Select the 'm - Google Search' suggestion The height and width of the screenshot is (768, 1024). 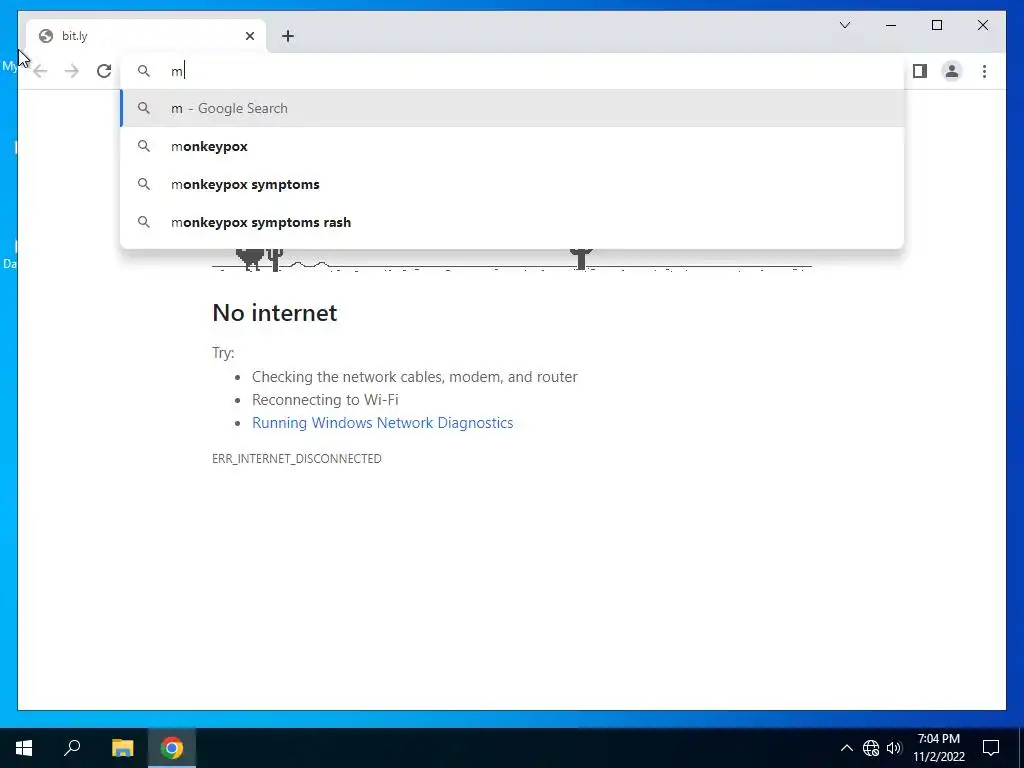[513, 108]
